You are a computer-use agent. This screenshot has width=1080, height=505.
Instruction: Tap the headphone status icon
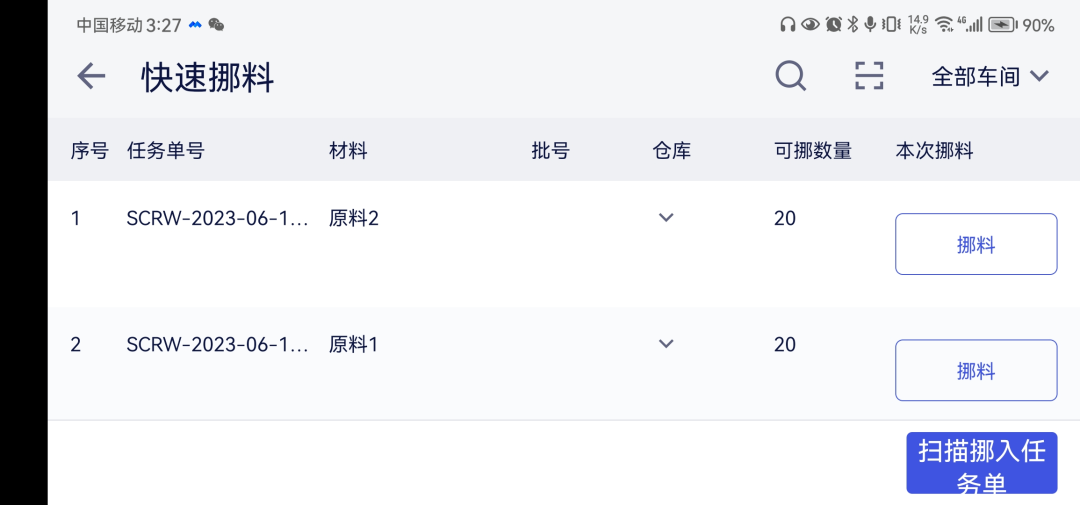pos(787,25)
